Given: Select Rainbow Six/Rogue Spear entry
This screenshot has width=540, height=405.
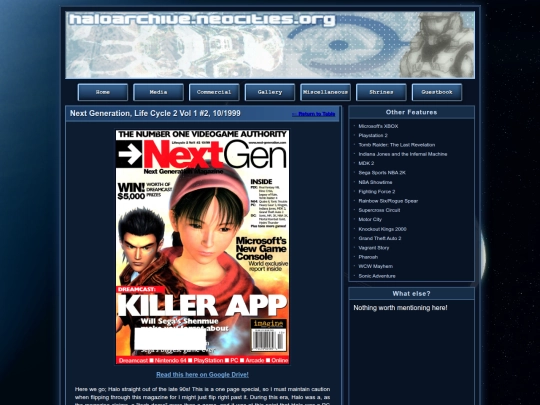Looking at the screenshot, I should (x=388, y=201).
